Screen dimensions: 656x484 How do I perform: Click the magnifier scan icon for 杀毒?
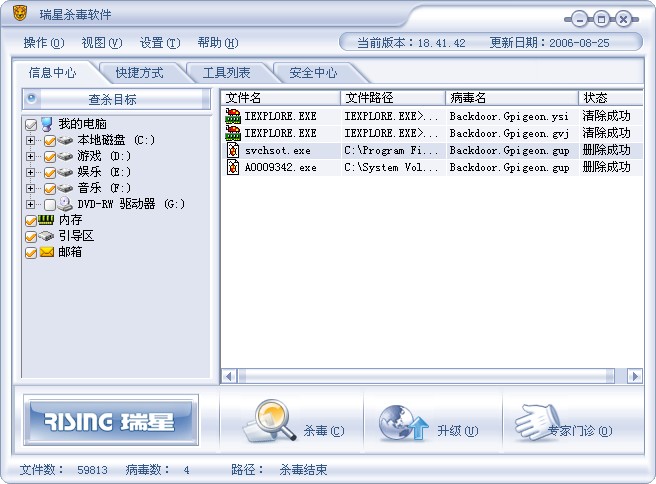coord(270,420)
